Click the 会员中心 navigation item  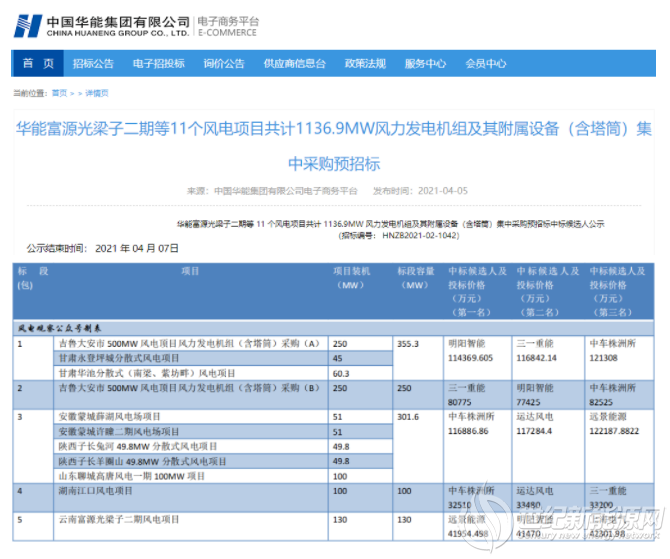pyautogui.click(x=485, y=64)
